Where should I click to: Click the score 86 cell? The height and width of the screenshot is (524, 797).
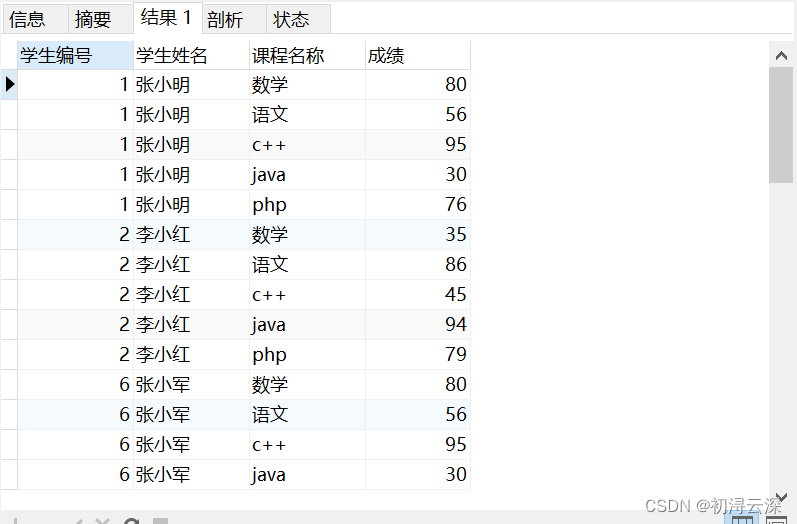pyautogui.click(x=418, y=264)
